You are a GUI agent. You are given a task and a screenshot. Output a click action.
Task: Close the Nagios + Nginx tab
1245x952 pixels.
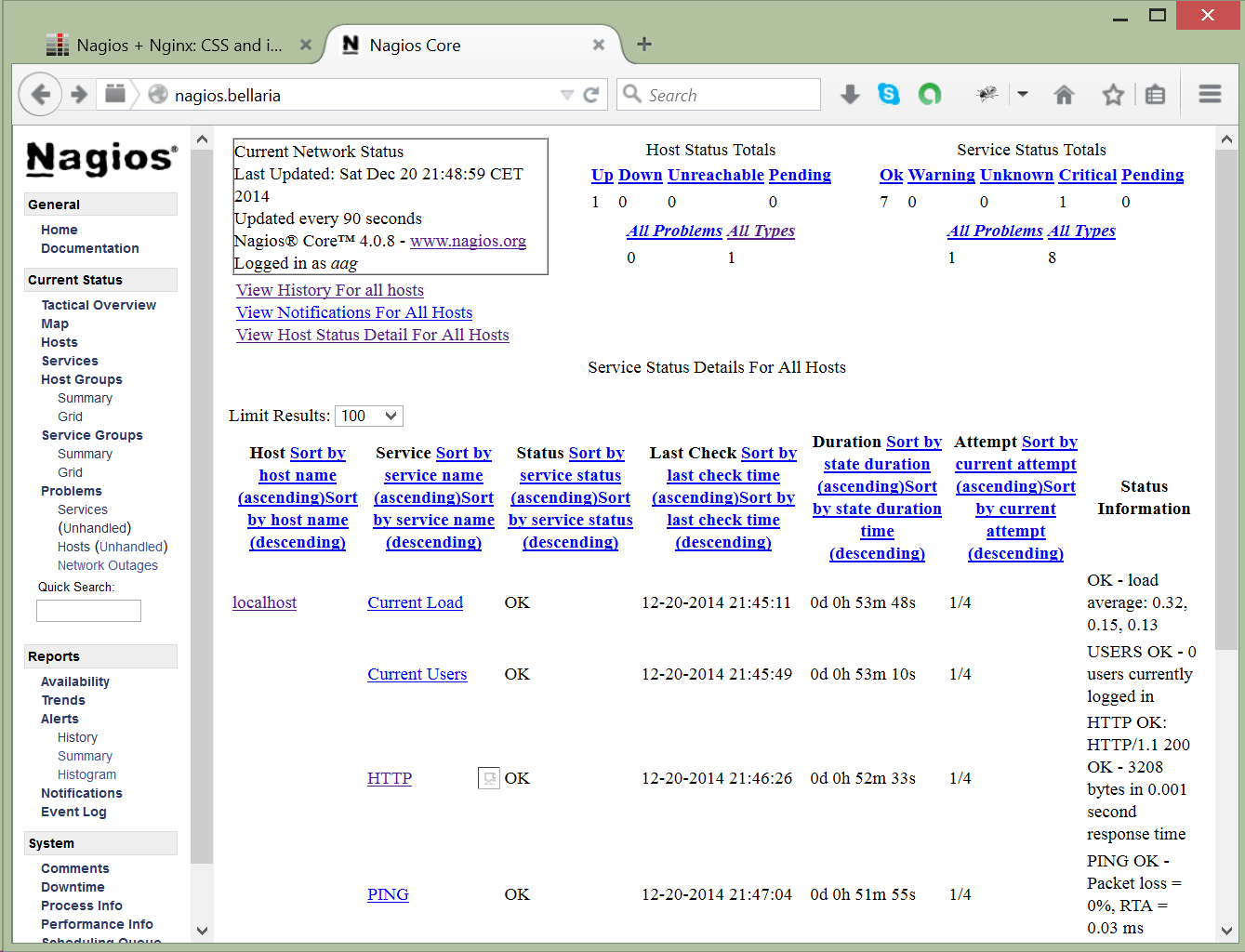point(305,45)
